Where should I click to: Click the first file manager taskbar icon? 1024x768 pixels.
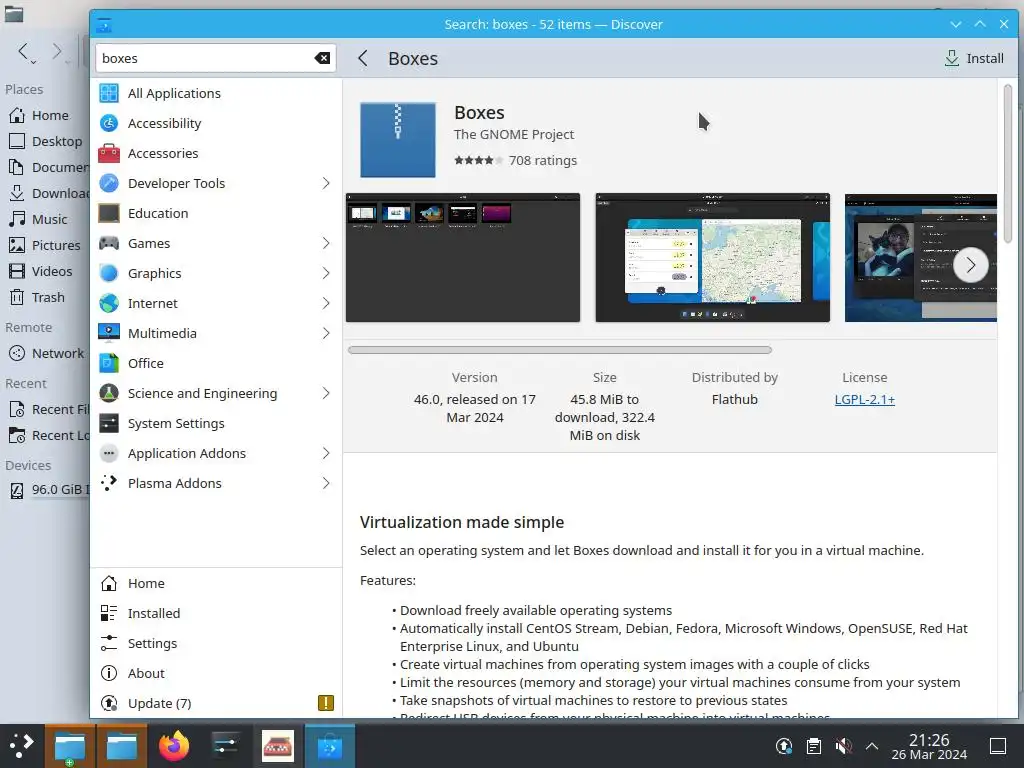tap(70, 746)
